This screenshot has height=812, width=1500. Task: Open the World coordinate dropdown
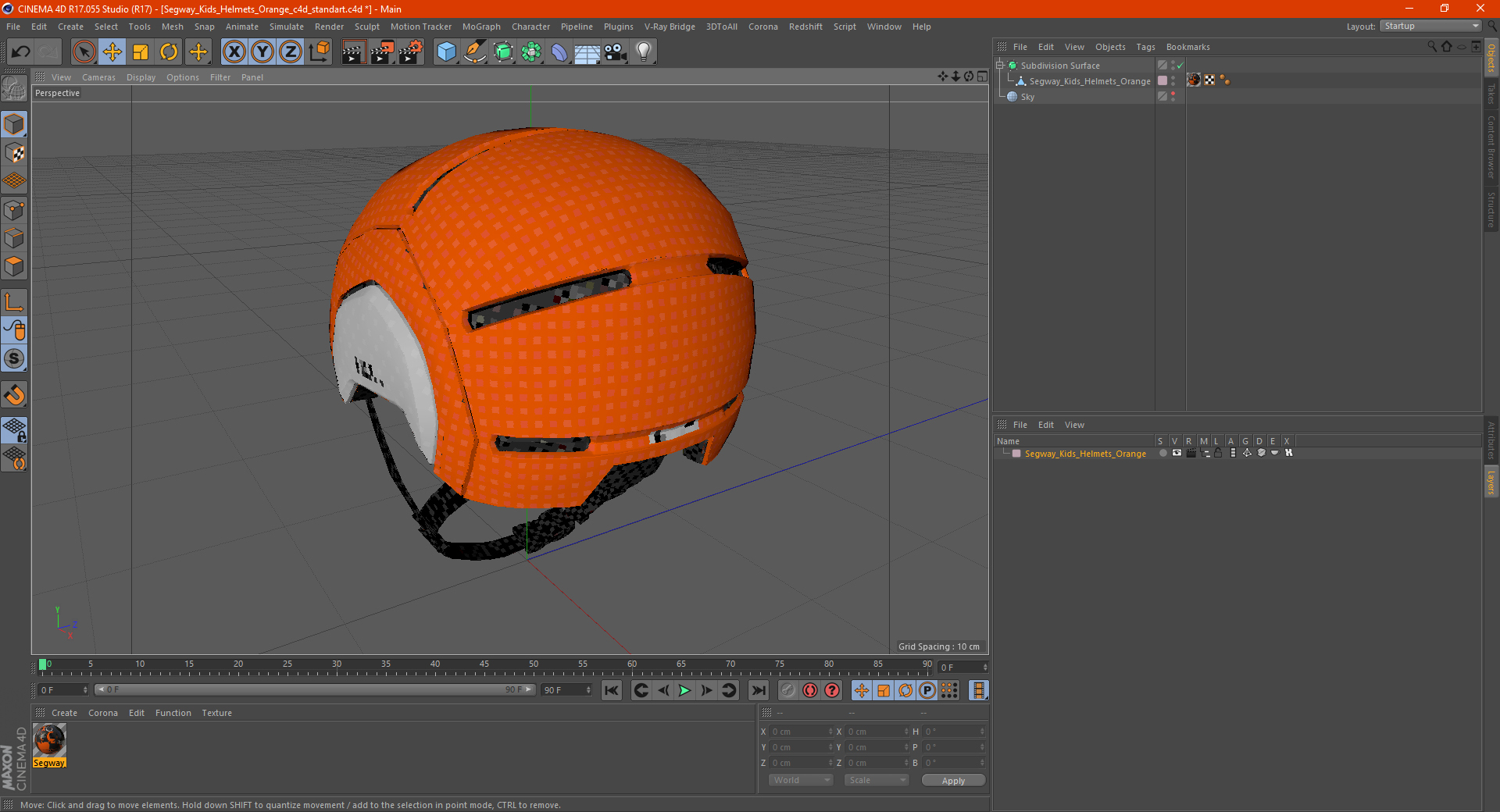(801, 780)
